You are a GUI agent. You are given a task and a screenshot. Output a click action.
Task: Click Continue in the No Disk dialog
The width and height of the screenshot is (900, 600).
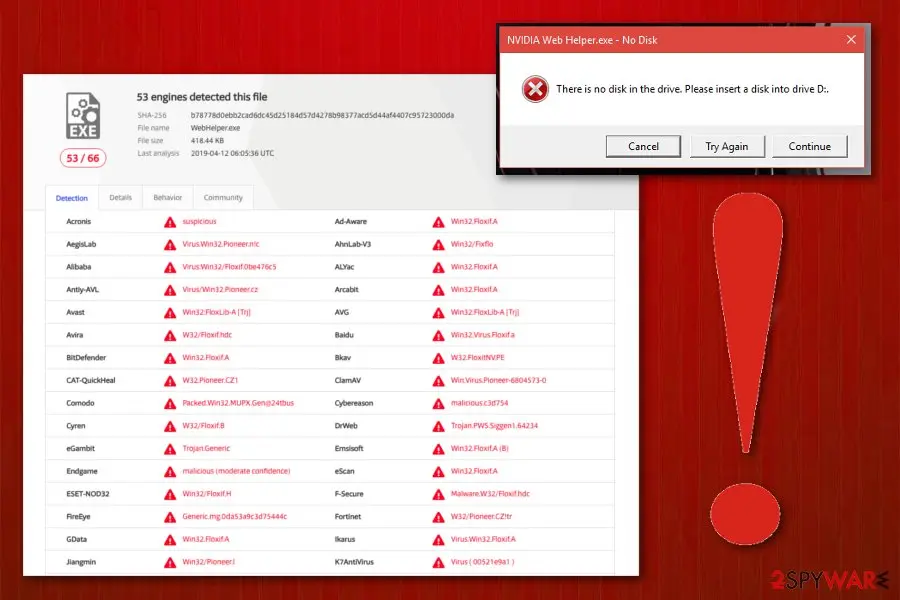[809, 146]
